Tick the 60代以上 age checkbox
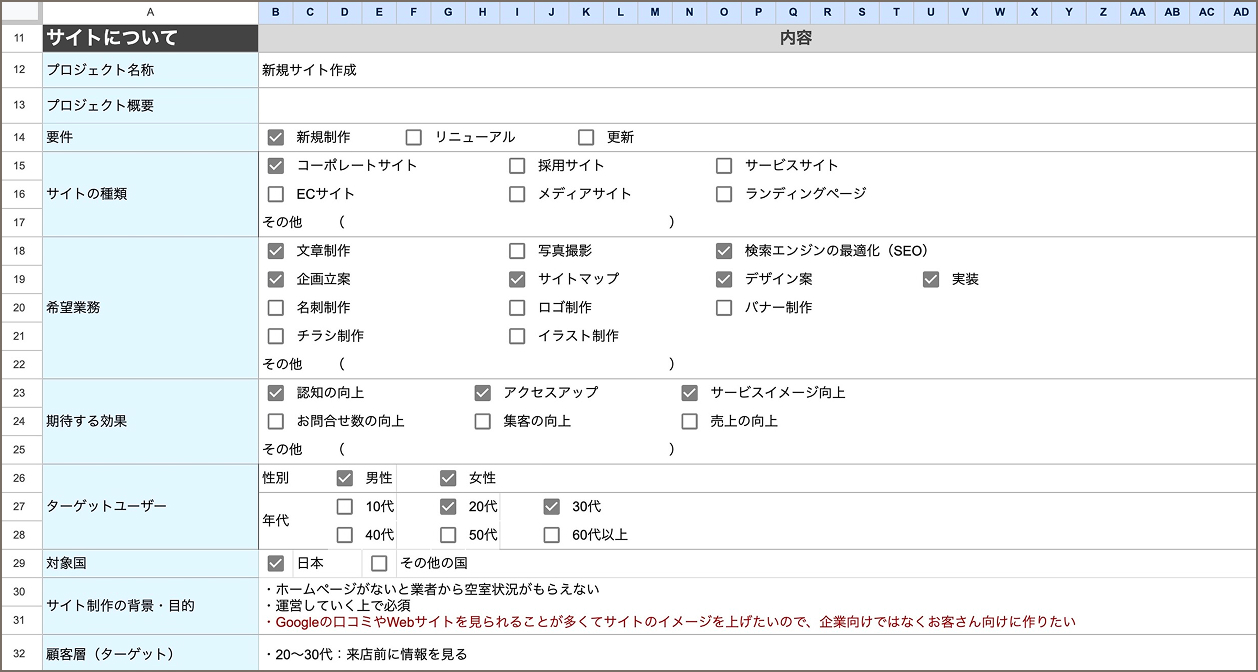The image size is (1258, 672). pyautogui.click(x=551, y=535)
